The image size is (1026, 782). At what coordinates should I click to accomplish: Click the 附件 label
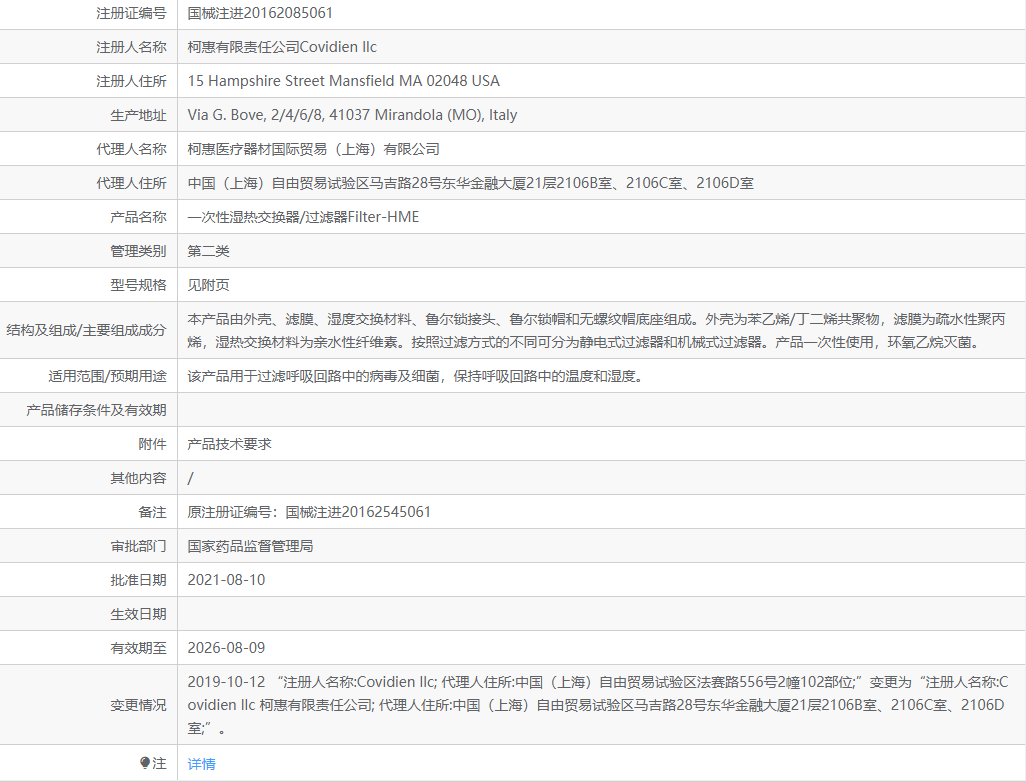click(x=152, y=444)
